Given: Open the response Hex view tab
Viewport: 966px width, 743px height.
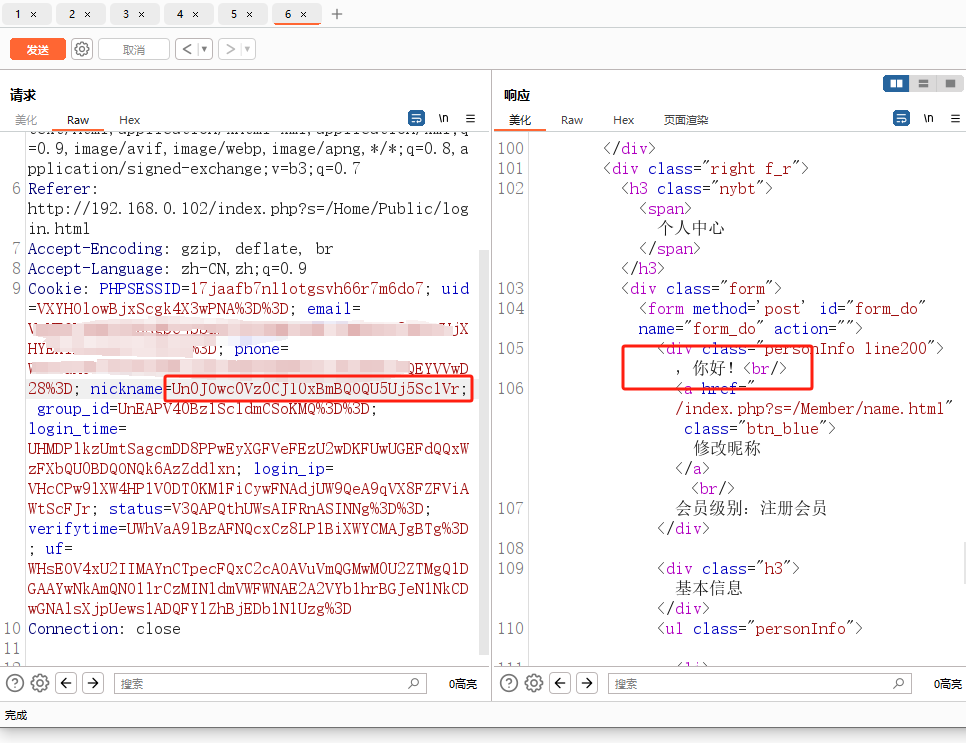Looking at the screenshot, I should coord(623,120).
